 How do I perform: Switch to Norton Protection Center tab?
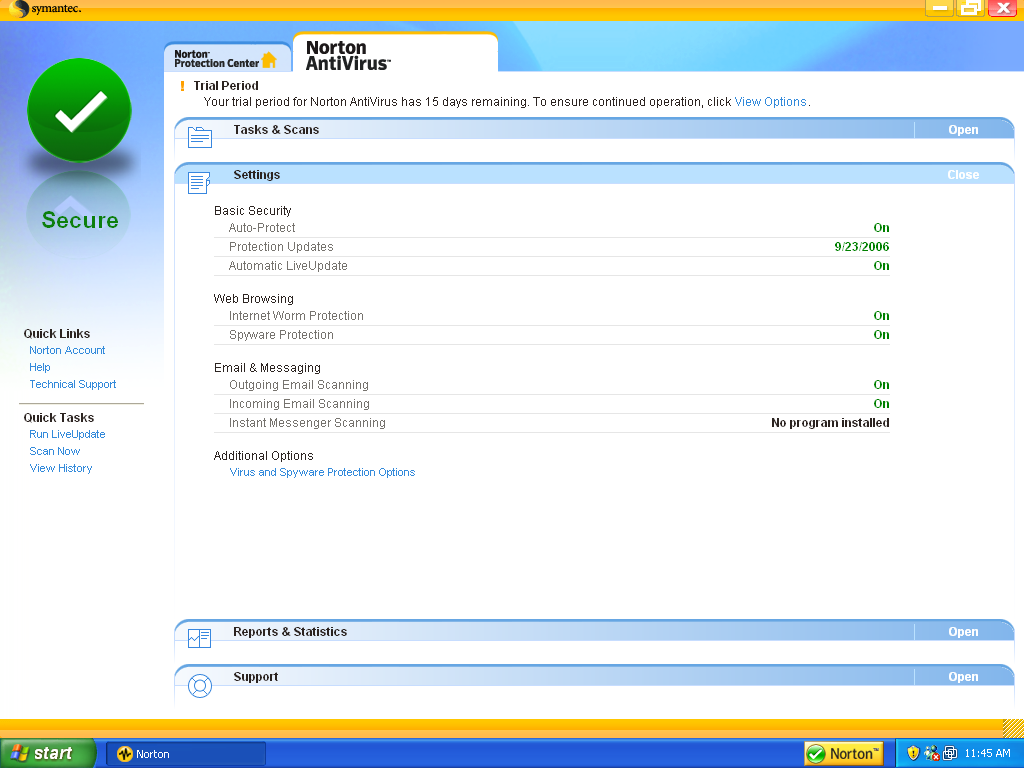point(226,59)
